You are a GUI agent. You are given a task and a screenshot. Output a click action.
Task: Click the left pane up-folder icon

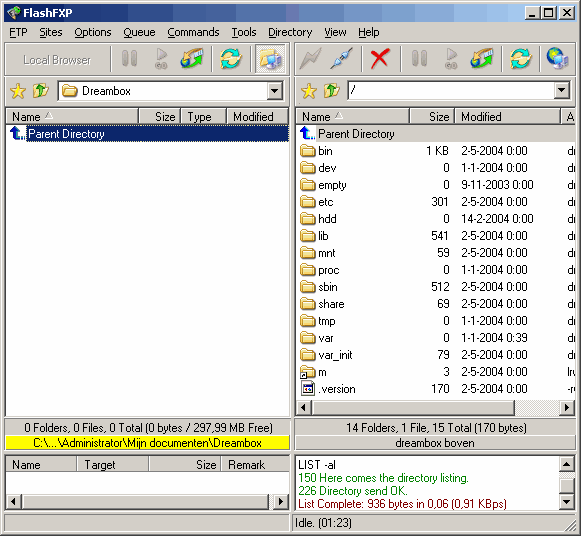[x=41, y=91]
